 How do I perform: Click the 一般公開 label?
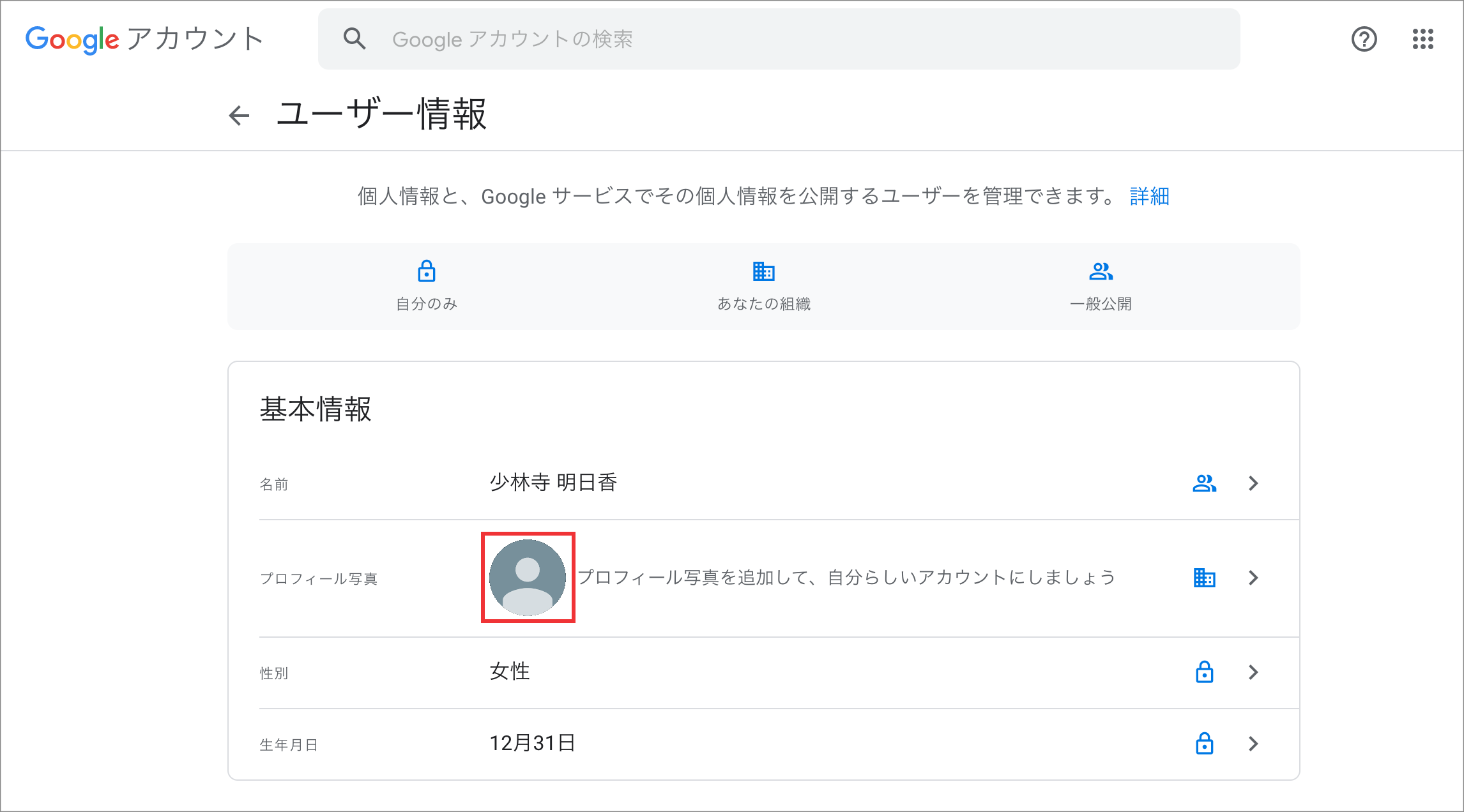tap(1101, 304)
